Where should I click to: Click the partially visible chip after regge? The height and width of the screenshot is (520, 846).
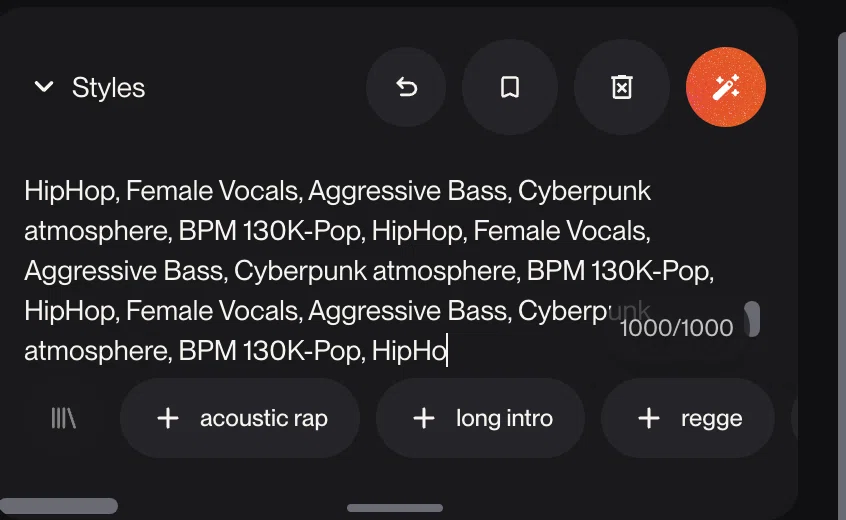794,418
